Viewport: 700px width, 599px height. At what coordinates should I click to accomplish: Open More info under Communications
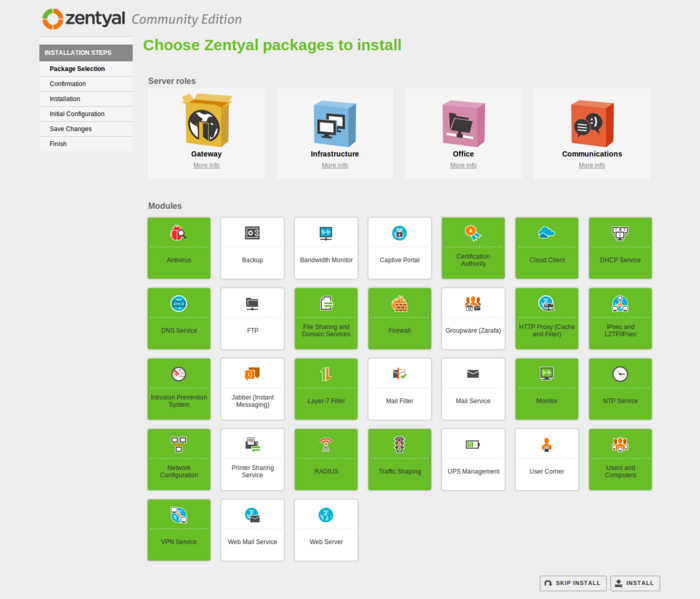[591, 165]
